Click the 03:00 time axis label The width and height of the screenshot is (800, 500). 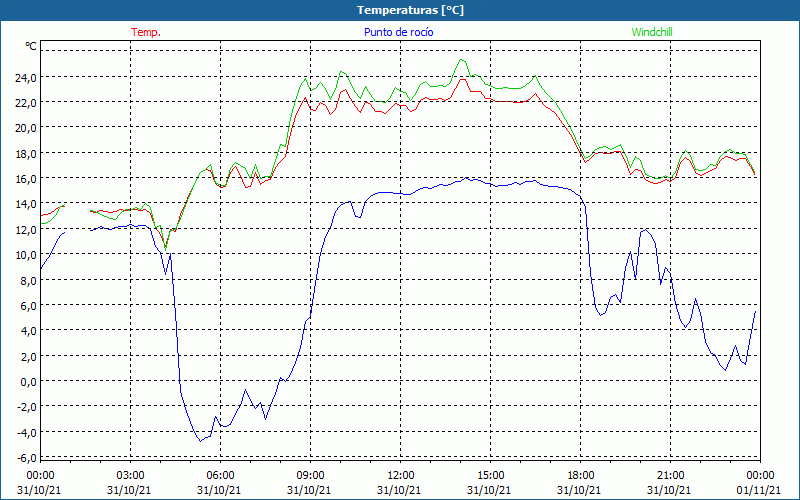[x=131, y=476]
